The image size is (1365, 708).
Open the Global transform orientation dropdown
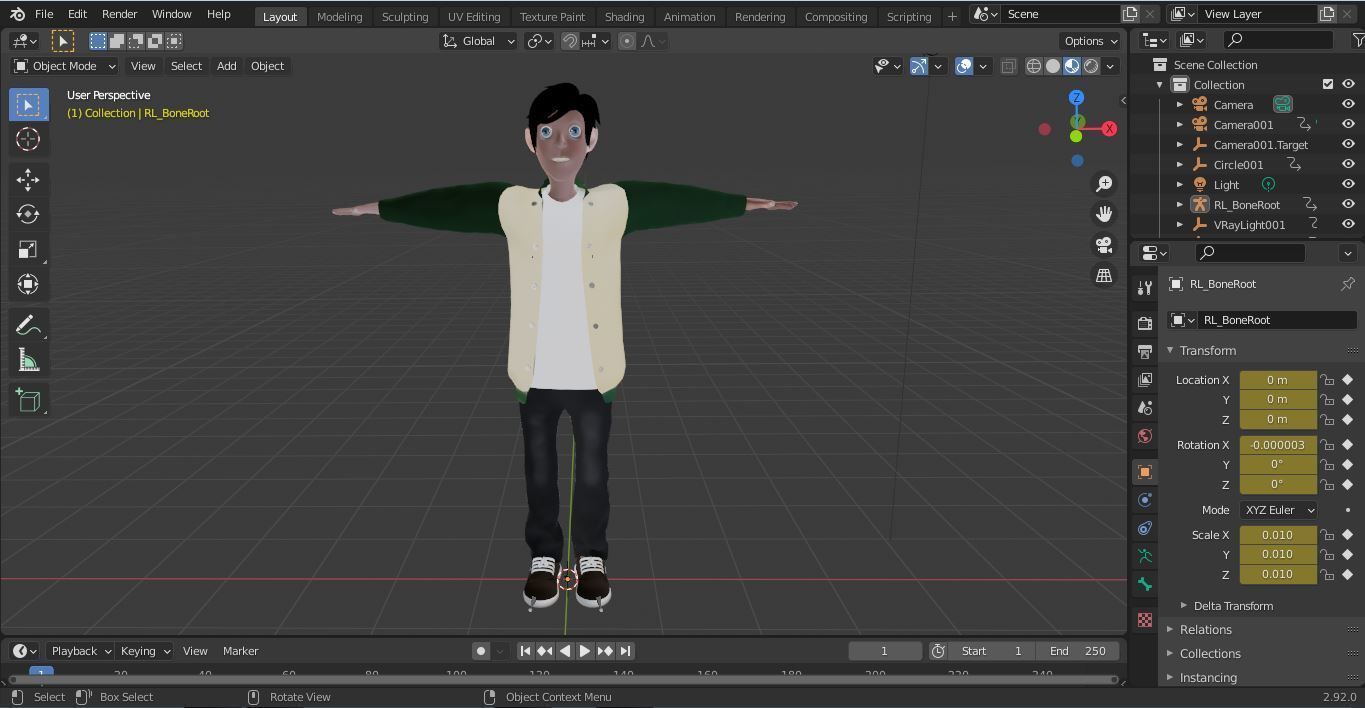coord(479,41)
